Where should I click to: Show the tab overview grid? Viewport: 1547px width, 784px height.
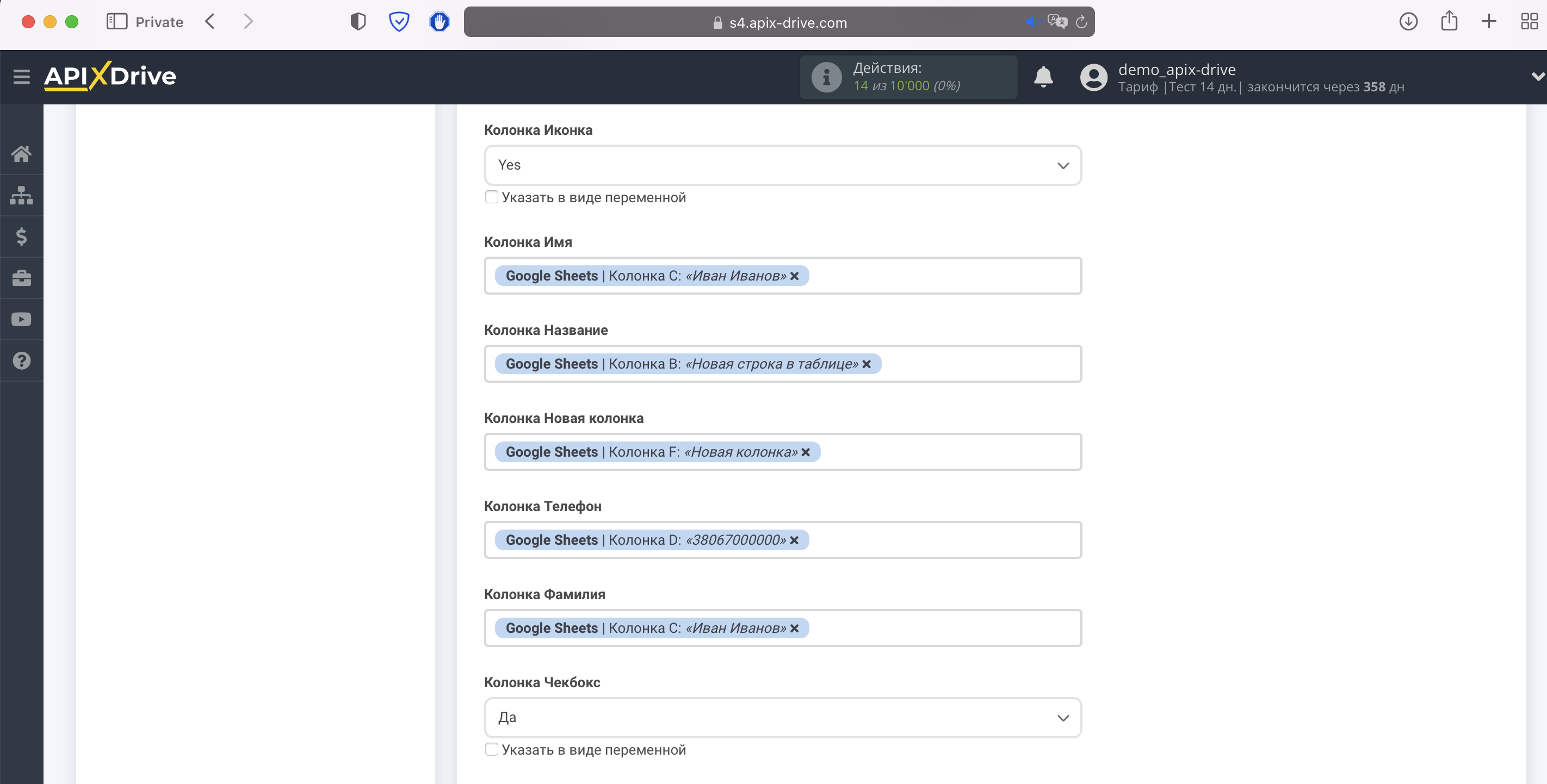click(1529, 22)
